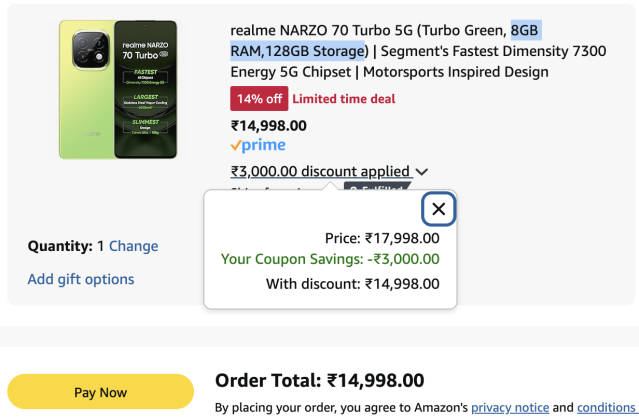This screenshot has width=639, height=420.
Task: Click the realme NARZO phone image
Action: pyautogui.click(x=118, y=89)
